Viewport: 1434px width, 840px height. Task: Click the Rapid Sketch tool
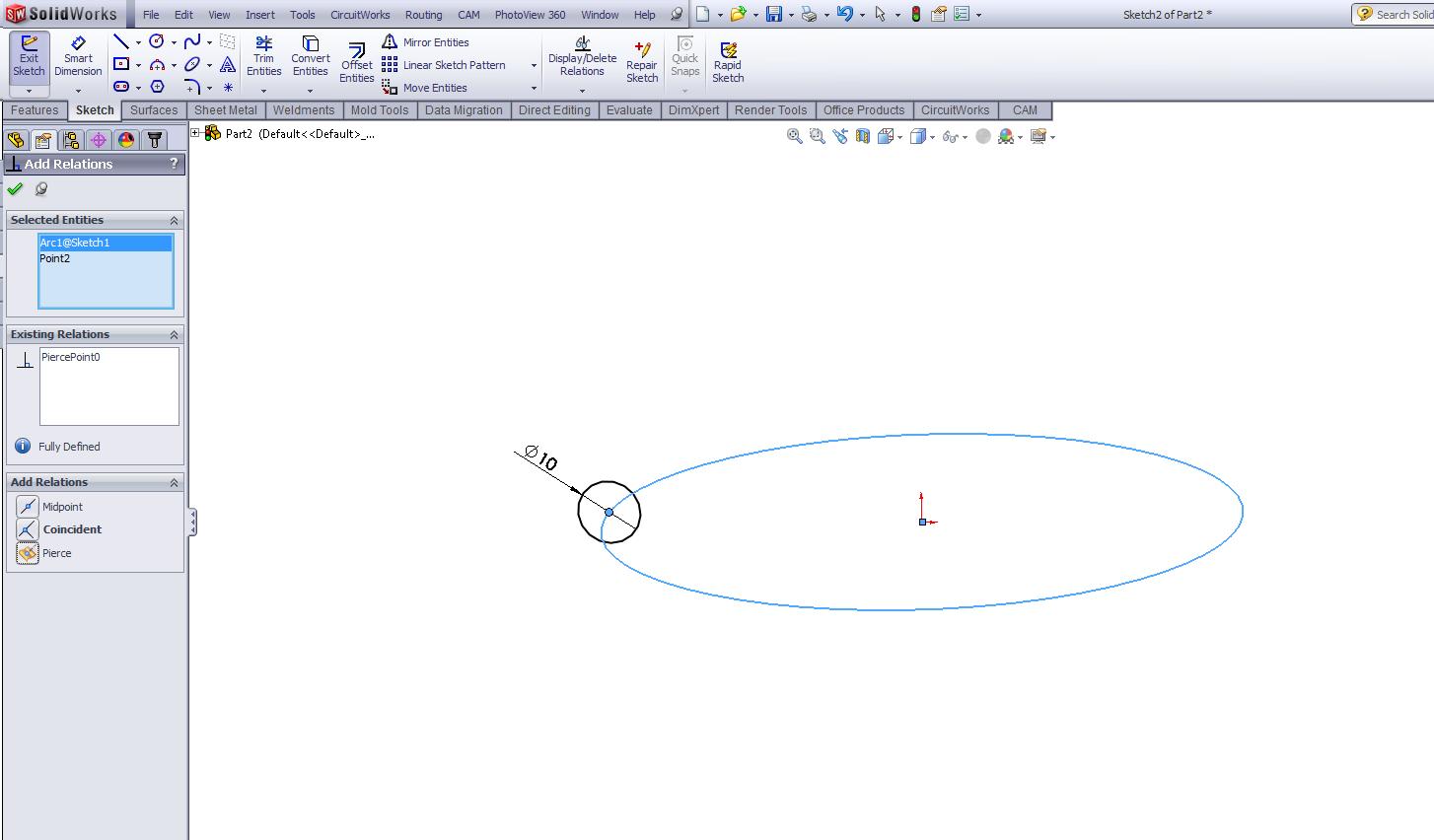[728, 62]
